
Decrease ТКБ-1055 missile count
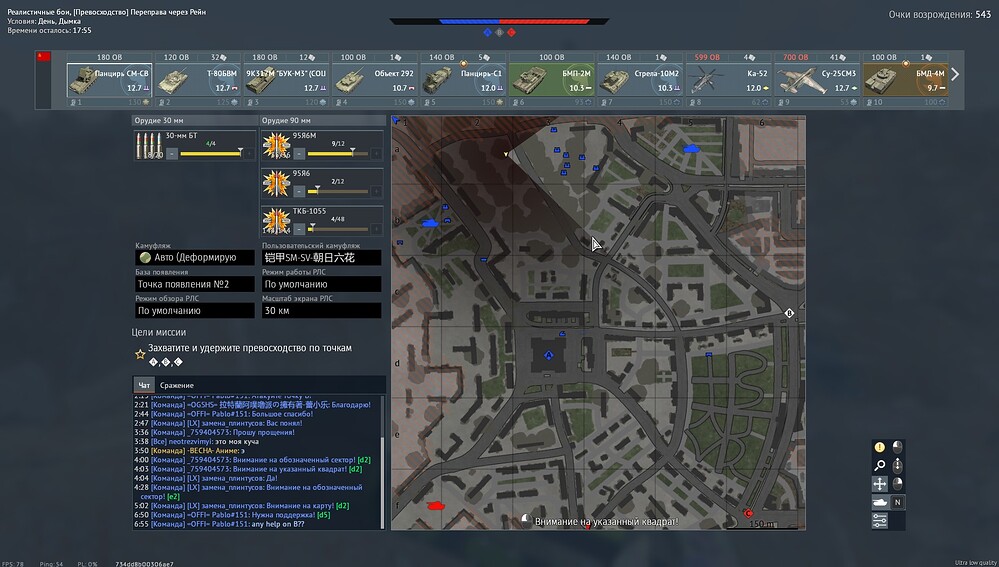[x=299, y=229]
